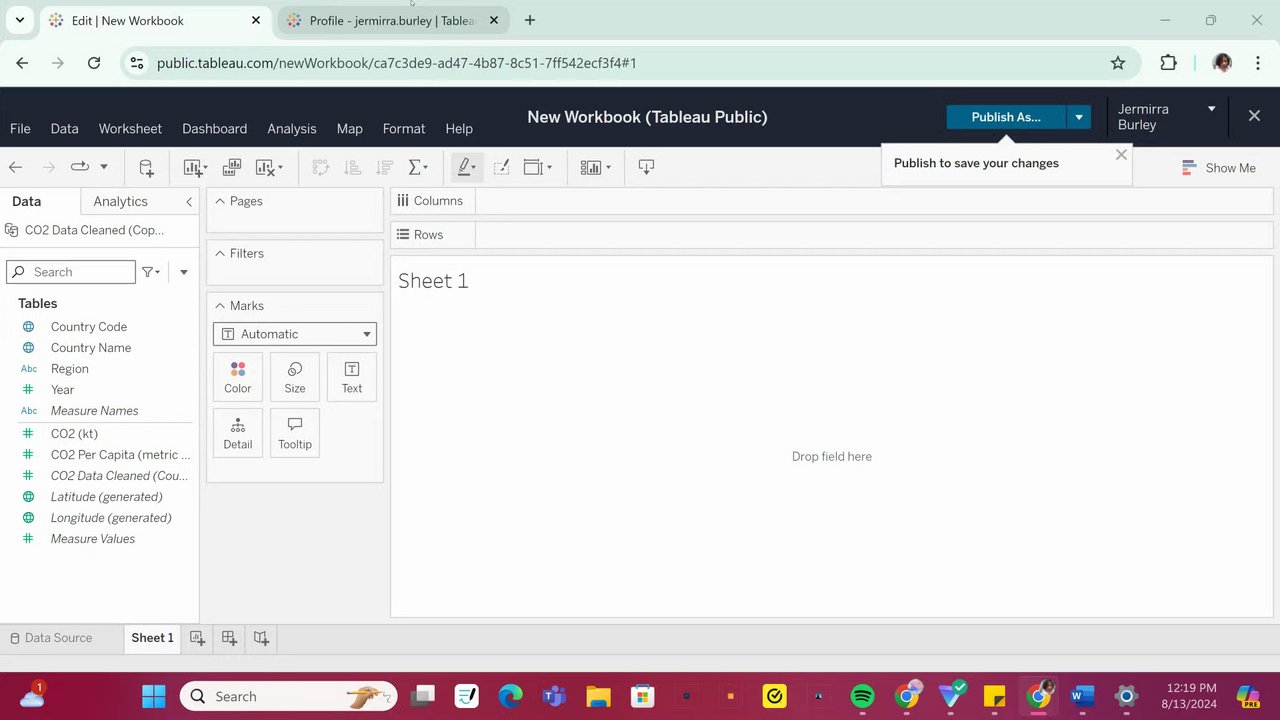Select the Sheet 1 tab
Image resolution: width=1280 pixels, height=720 pixels.
click(152, 638)
